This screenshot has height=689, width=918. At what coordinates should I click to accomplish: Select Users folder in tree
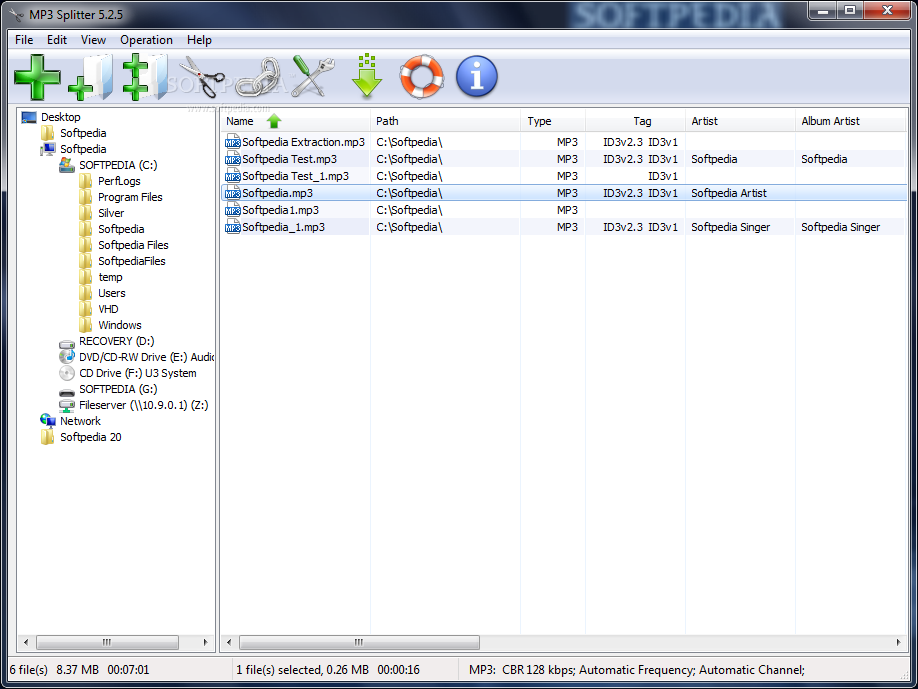[x=111, y=293]
